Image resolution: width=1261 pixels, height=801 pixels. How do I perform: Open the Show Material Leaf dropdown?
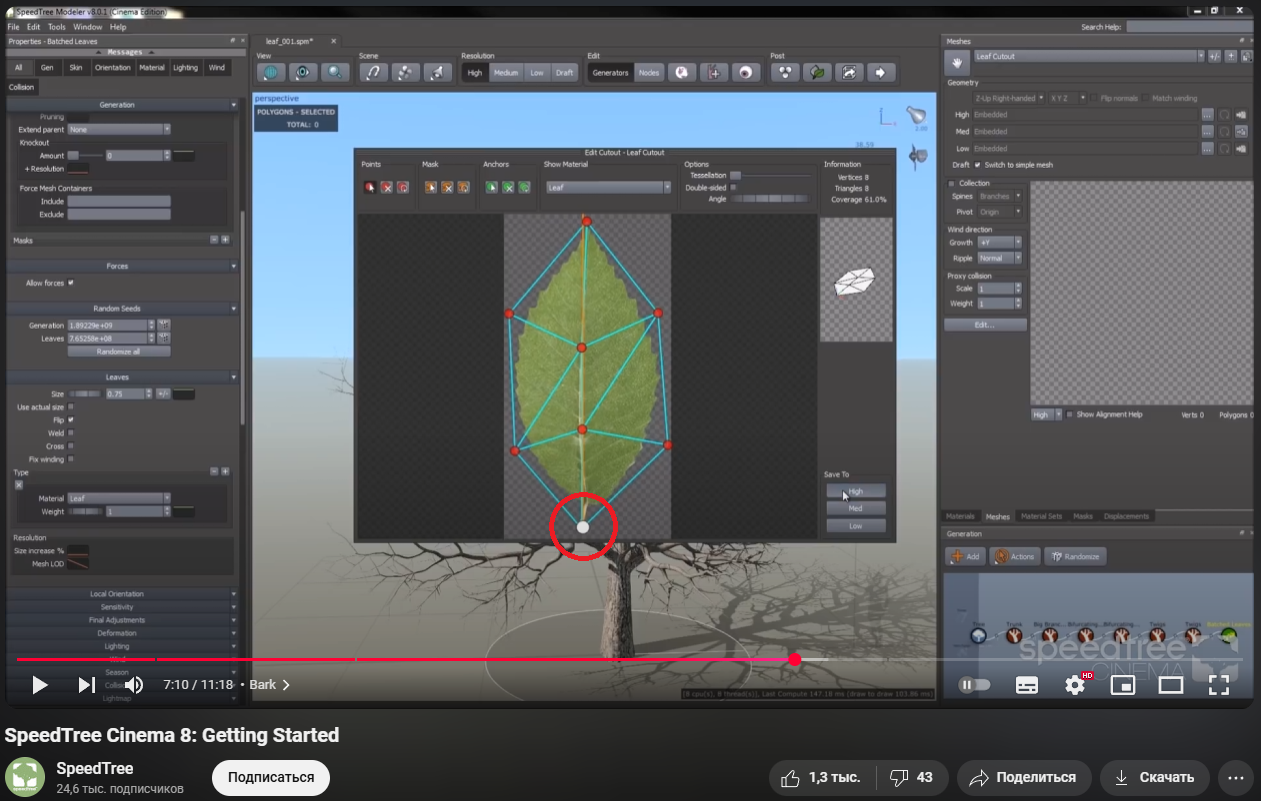[609, 187]
